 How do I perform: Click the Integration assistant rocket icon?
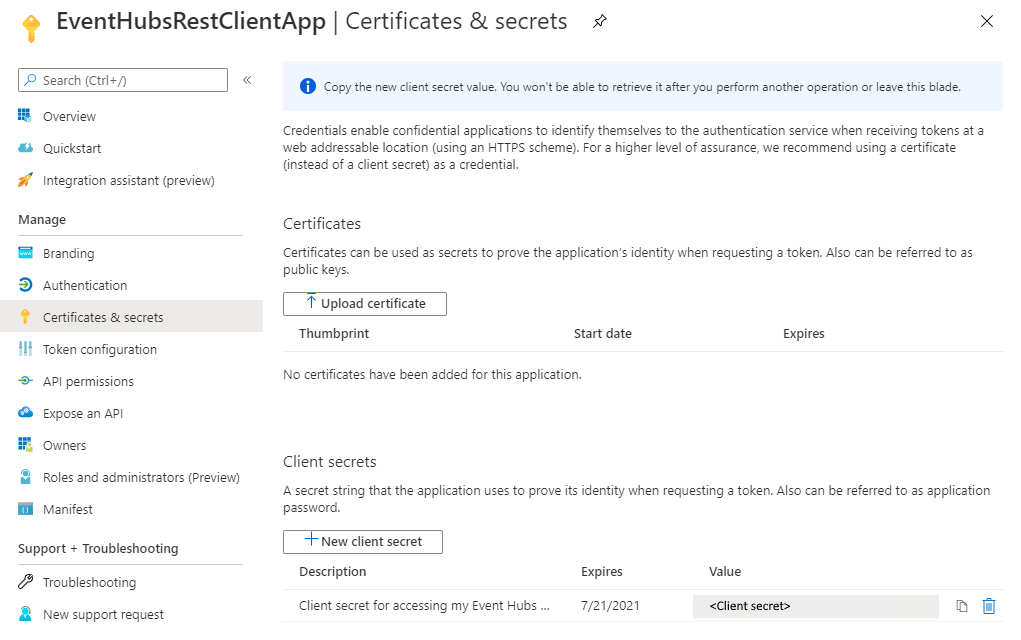point(25,181)
